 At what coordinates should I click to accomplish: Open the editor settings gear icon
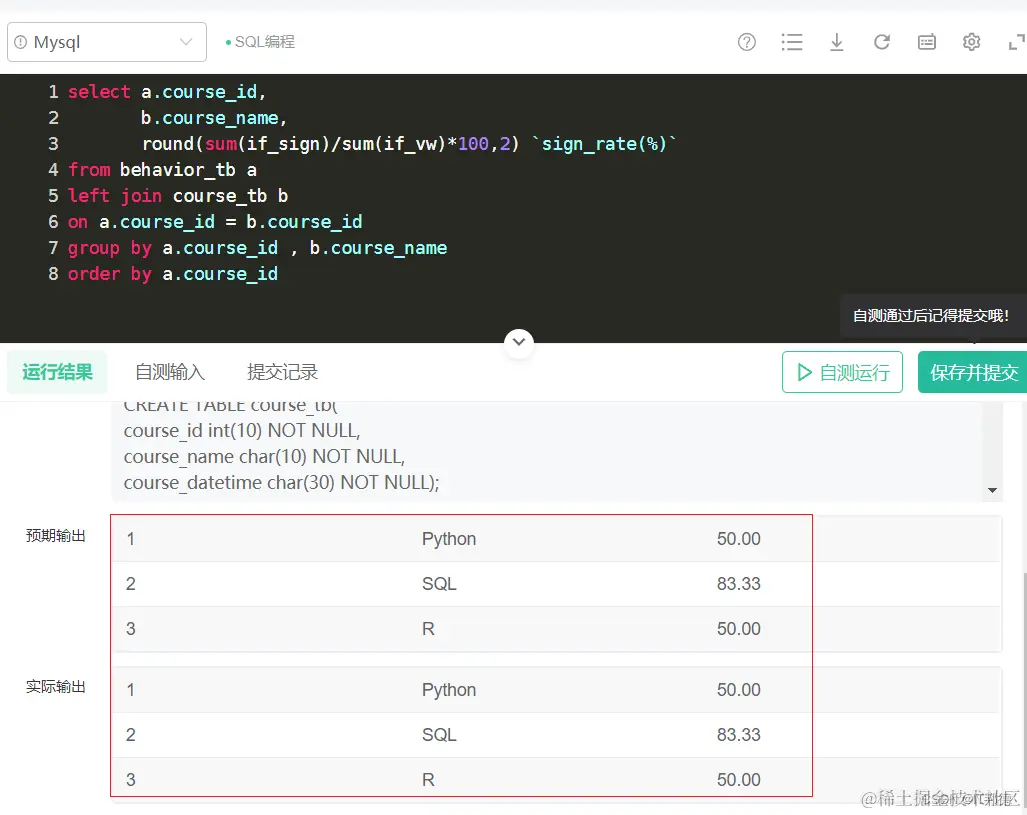[971, 42]
